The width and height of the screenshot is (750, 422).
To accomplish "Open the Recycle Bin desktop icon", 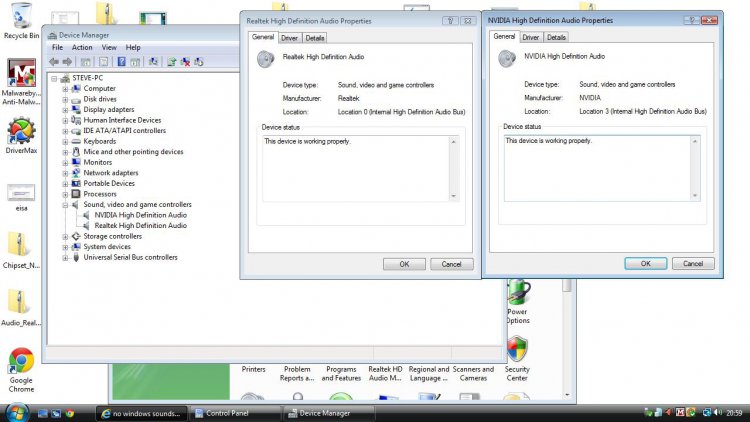I will [21, 21].
